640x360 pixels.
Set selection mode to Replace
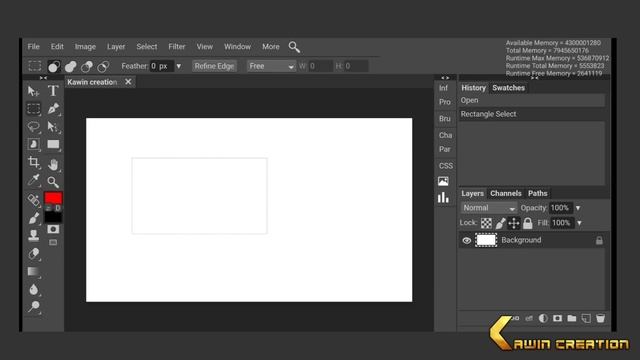tap(54, 66)
